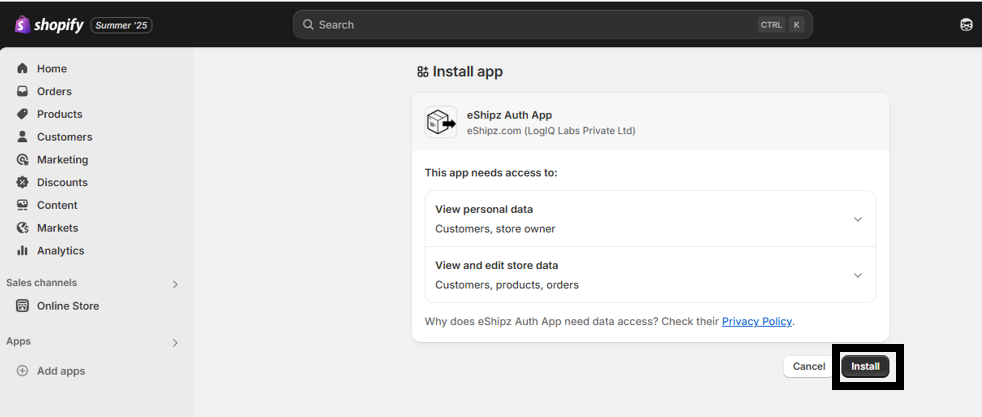The height and width of the screenshot is (417, 982).
Task: Click the Products tag icon
Action: pos(23,114)
